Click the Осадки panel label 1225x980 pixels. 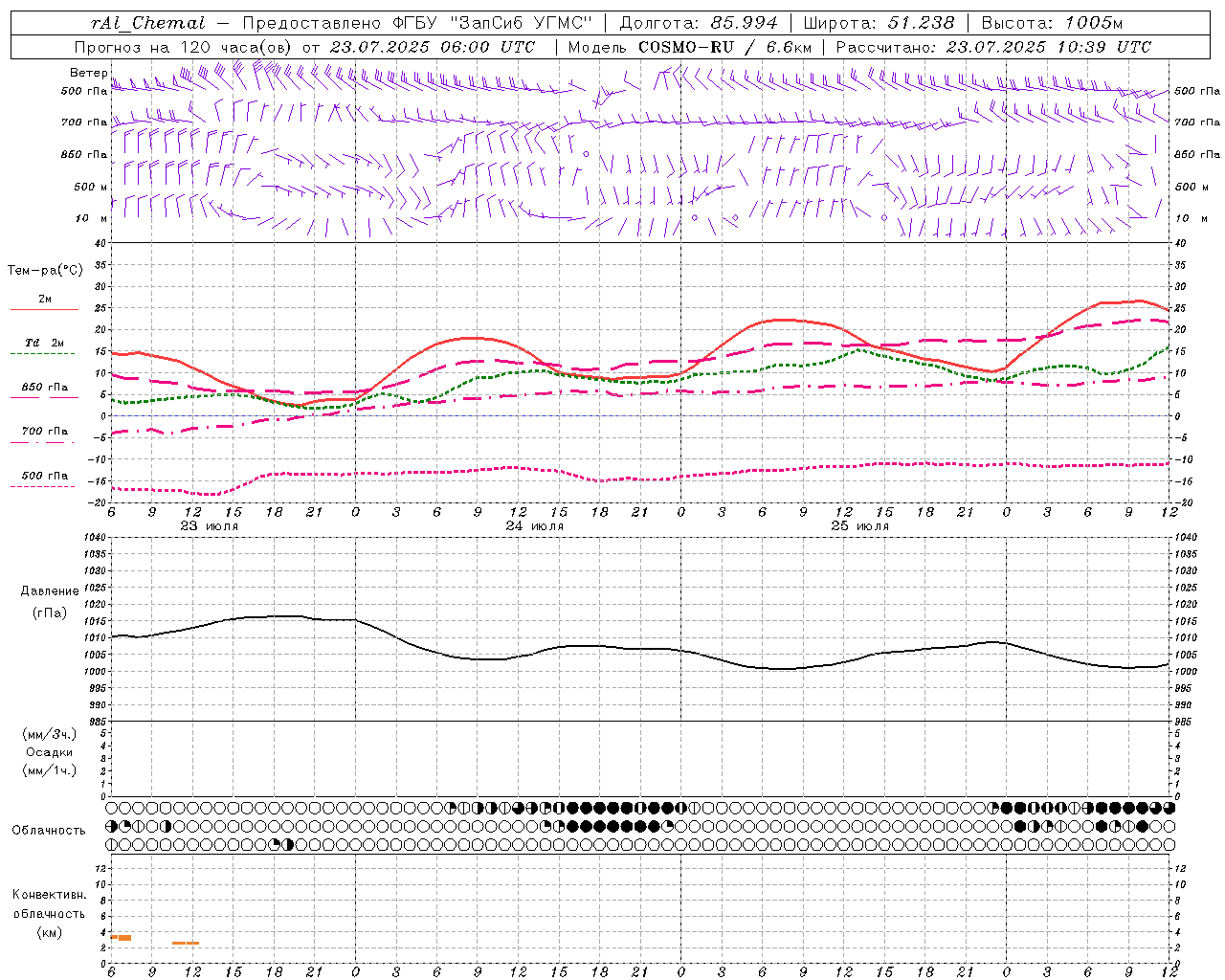[50, 752]
